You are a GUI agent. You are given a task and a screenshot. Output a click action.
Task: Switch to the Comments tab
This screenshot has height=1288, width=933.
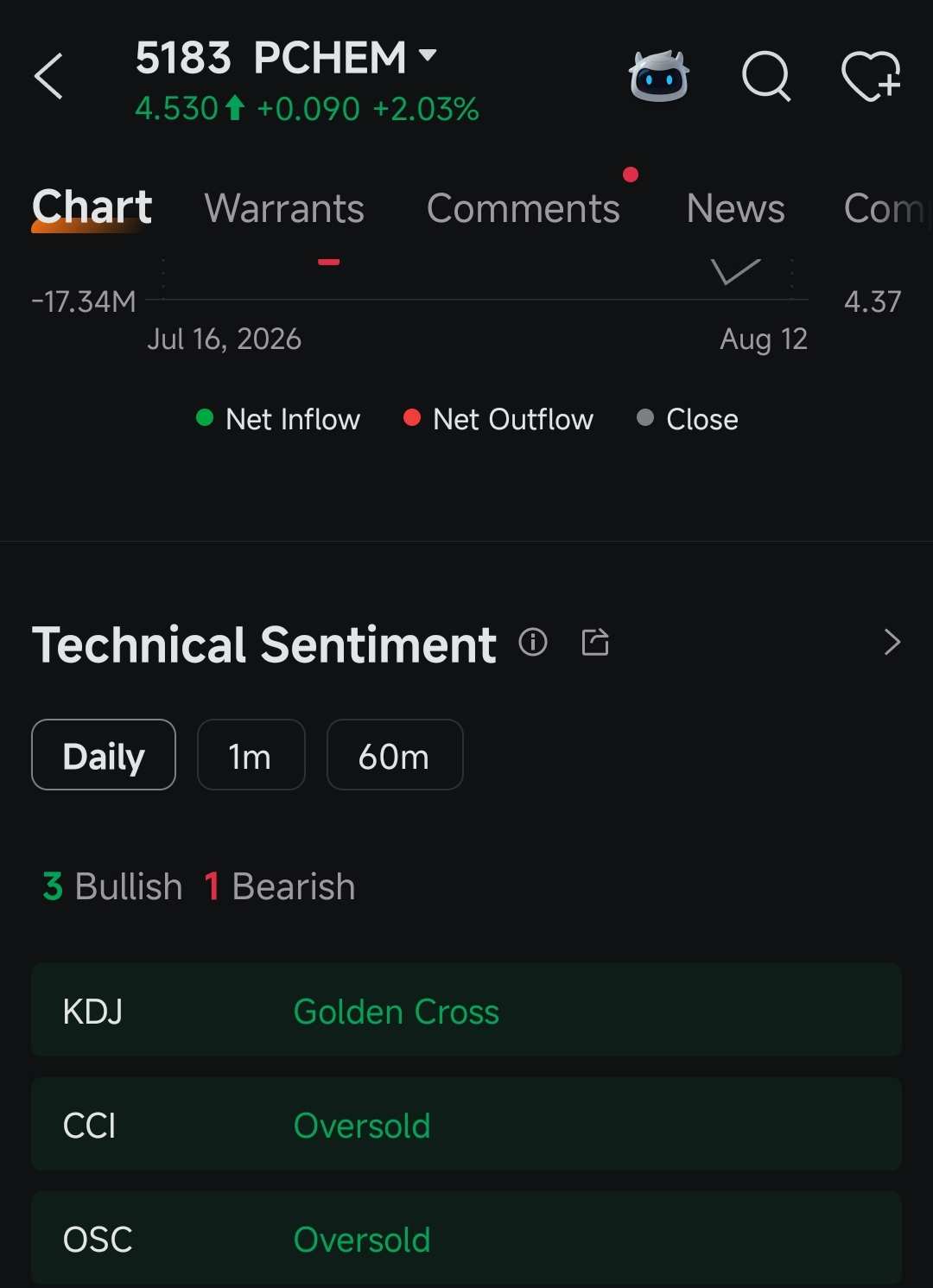(x=524, y=208)
